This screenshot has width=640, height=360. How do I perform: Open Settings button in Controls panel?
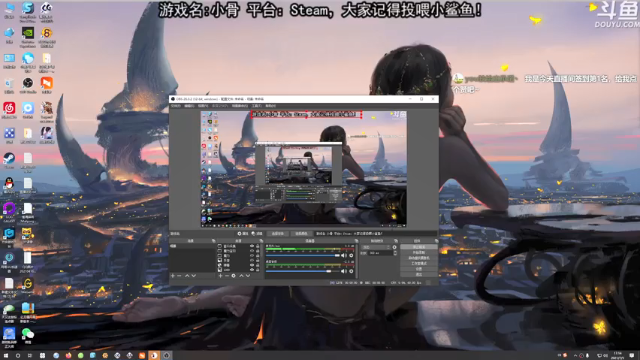pyautogui.click(x=419, y=269)
